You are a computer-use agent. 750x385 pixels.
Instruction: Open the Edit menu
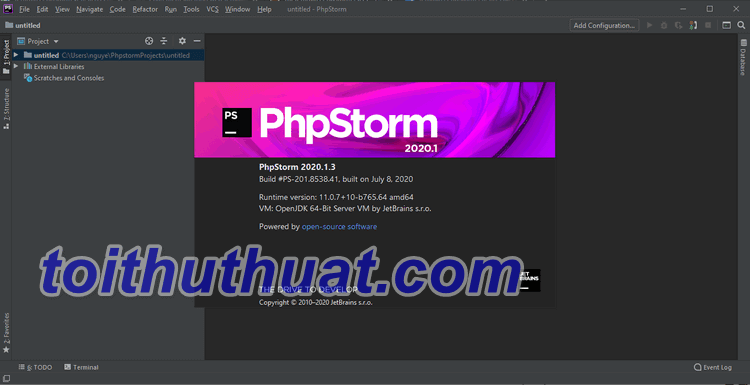point(42,9)
